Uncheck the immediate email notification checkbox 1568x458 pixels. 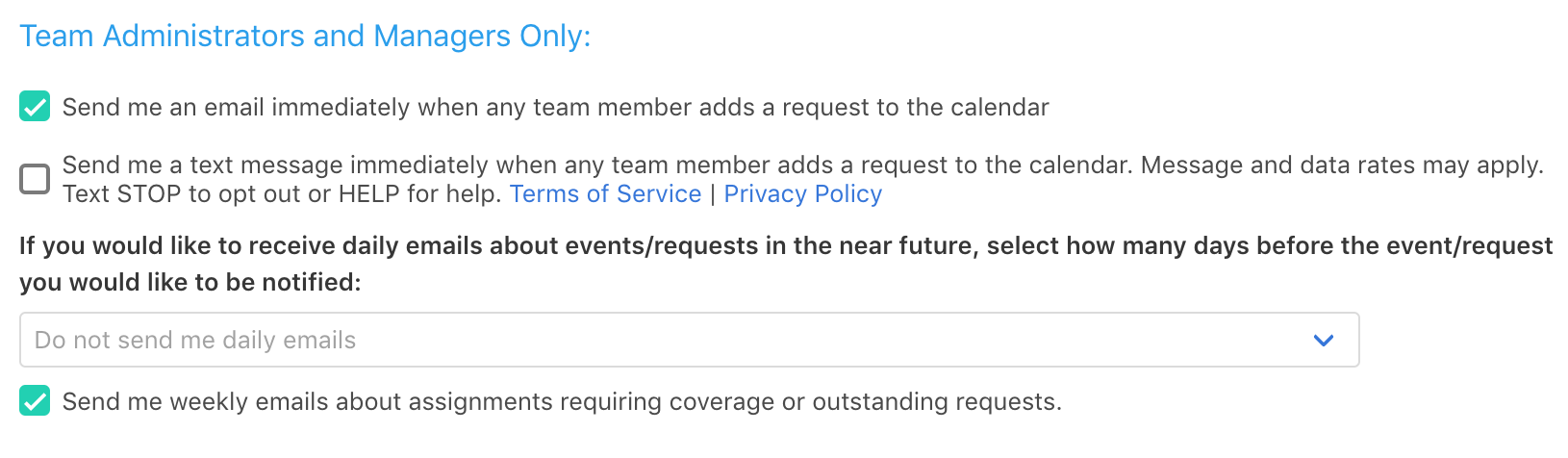[35, 107]
